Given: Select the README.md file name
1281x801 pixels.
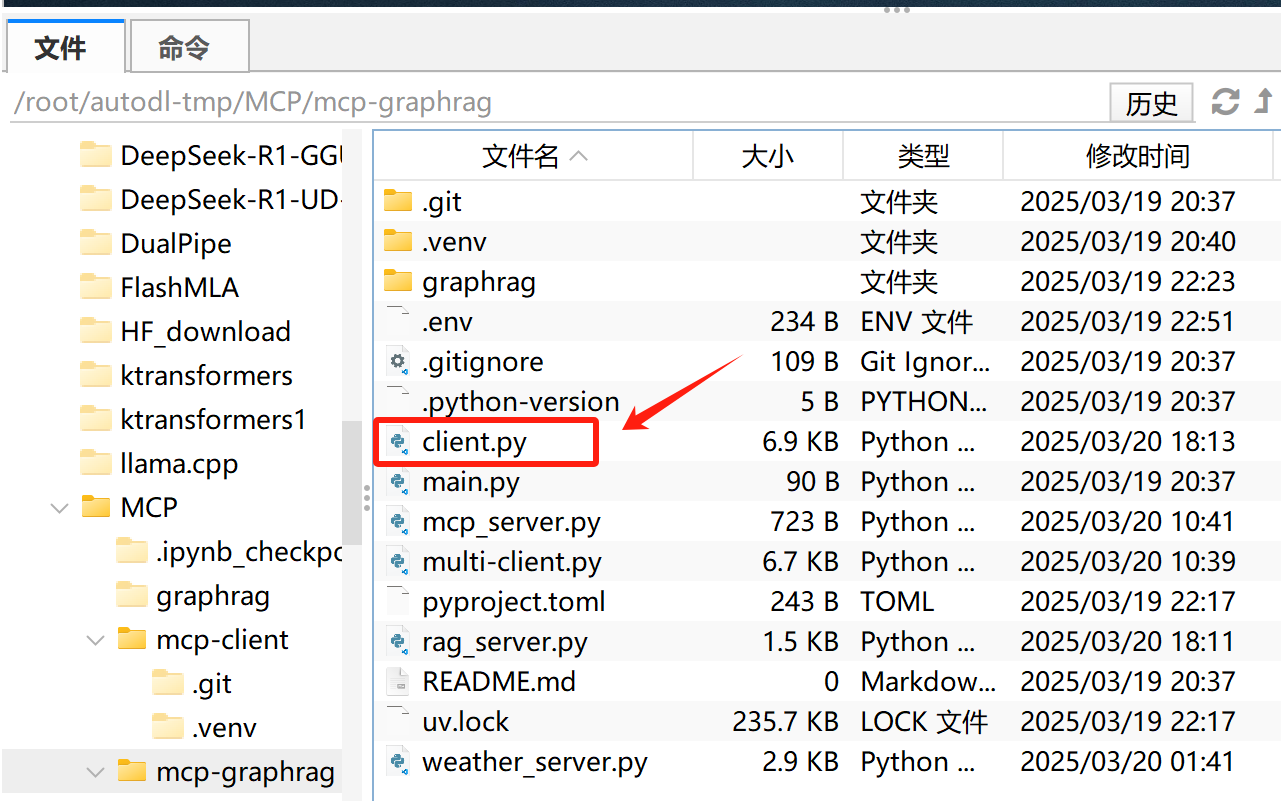Looking at the screenshot, I should [x=499, y=682].
